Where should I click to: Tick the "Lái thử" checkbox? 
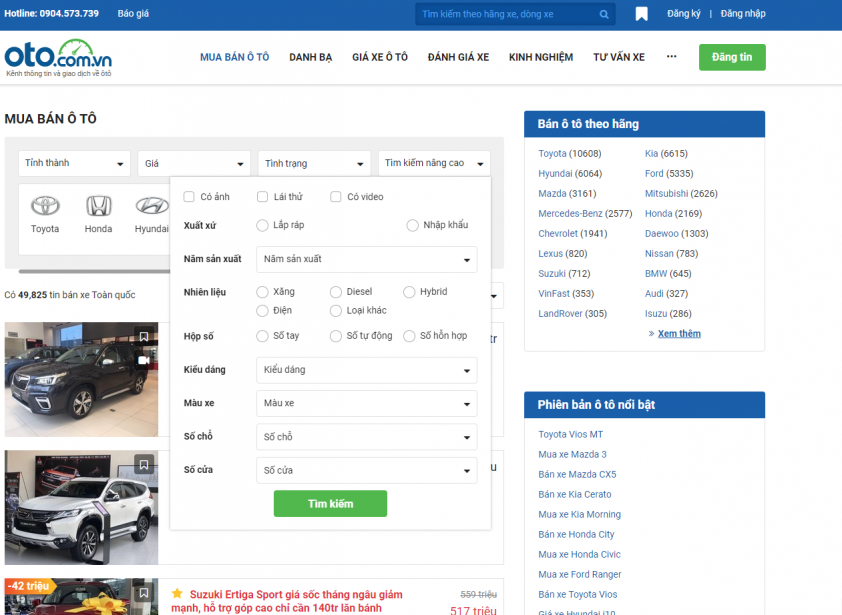tap(263, 197)
